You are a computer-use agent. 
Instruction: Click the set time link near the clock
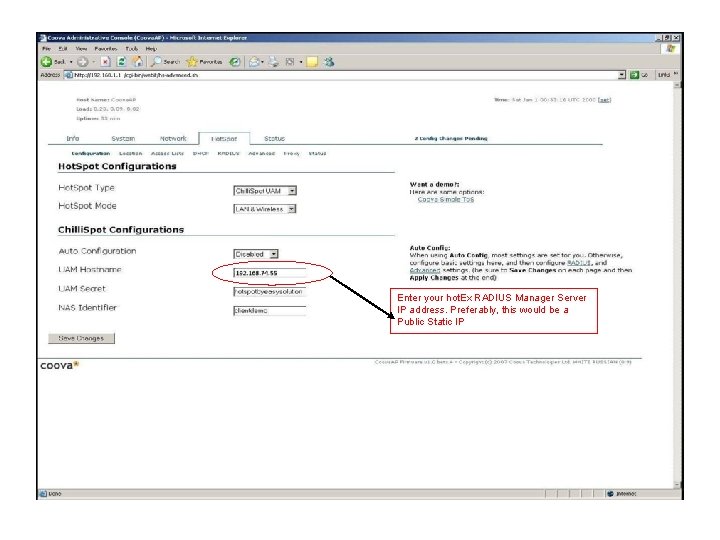604,100
